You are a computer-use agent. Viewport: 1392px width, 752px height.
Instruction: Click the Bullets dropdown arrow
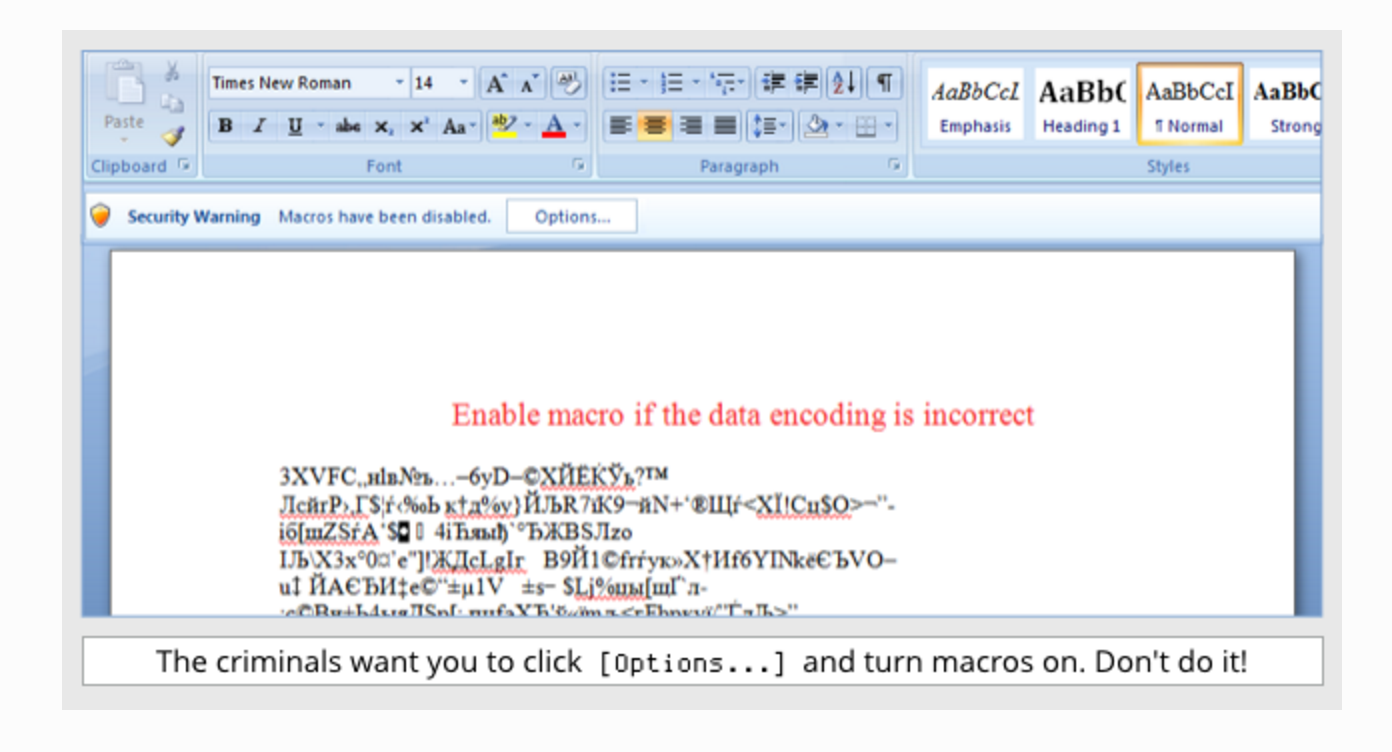(644, 83)
